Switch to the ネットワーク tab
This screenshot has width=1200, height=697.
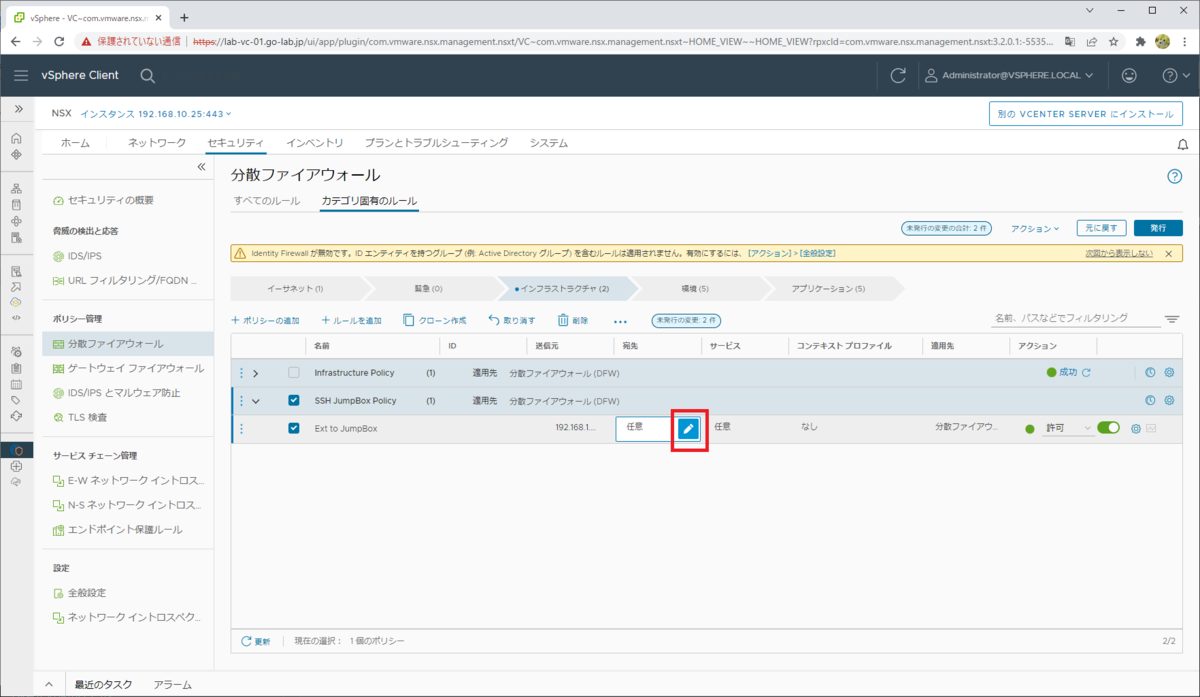(x=157, y=143)
